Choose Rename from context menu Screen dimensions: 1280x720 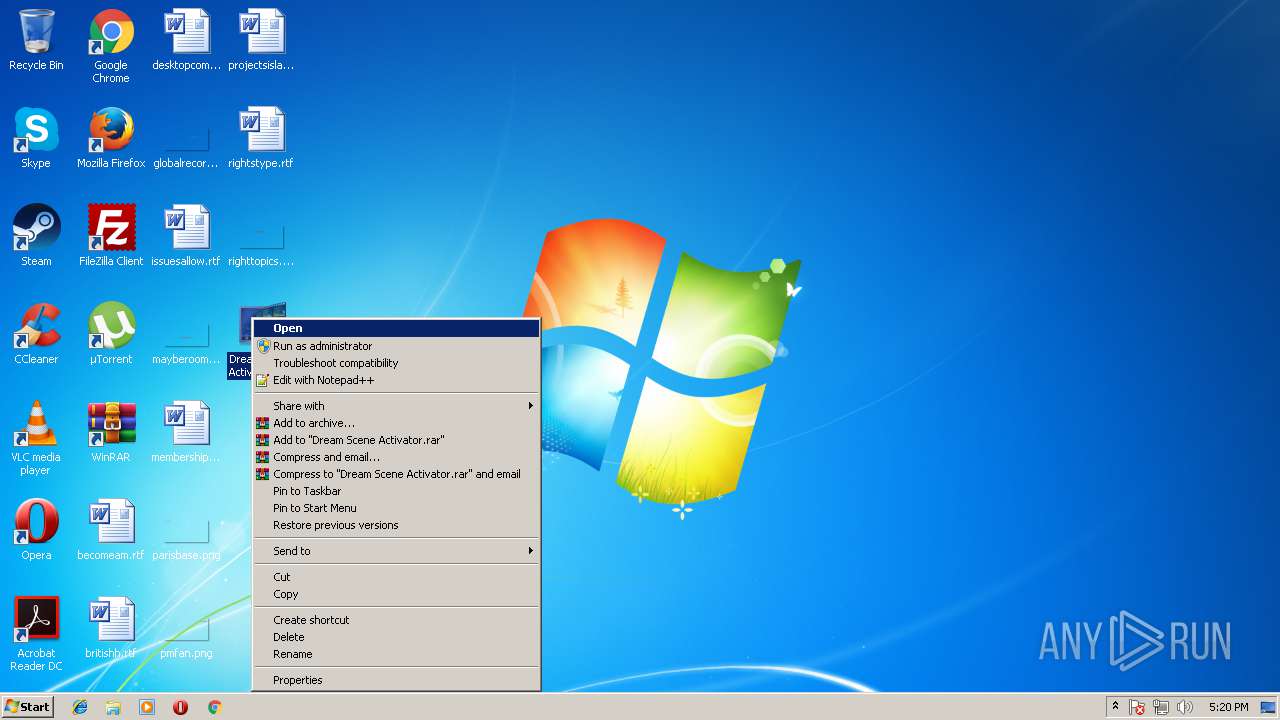click(x=396, y=654)
